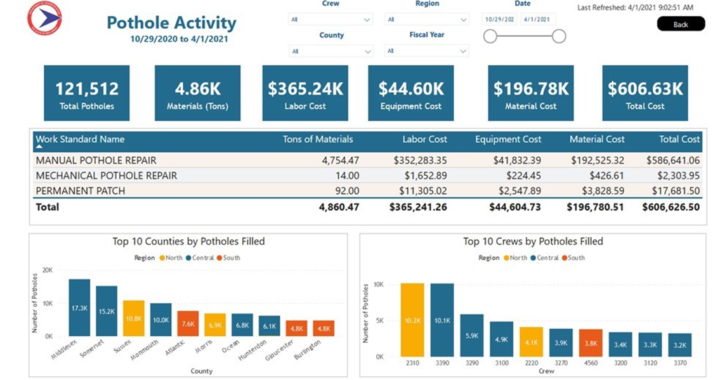The width and height of the screenshot is (720, 380).
Task: Open the Crew dropdown
Action: click(x=330, y=19)
